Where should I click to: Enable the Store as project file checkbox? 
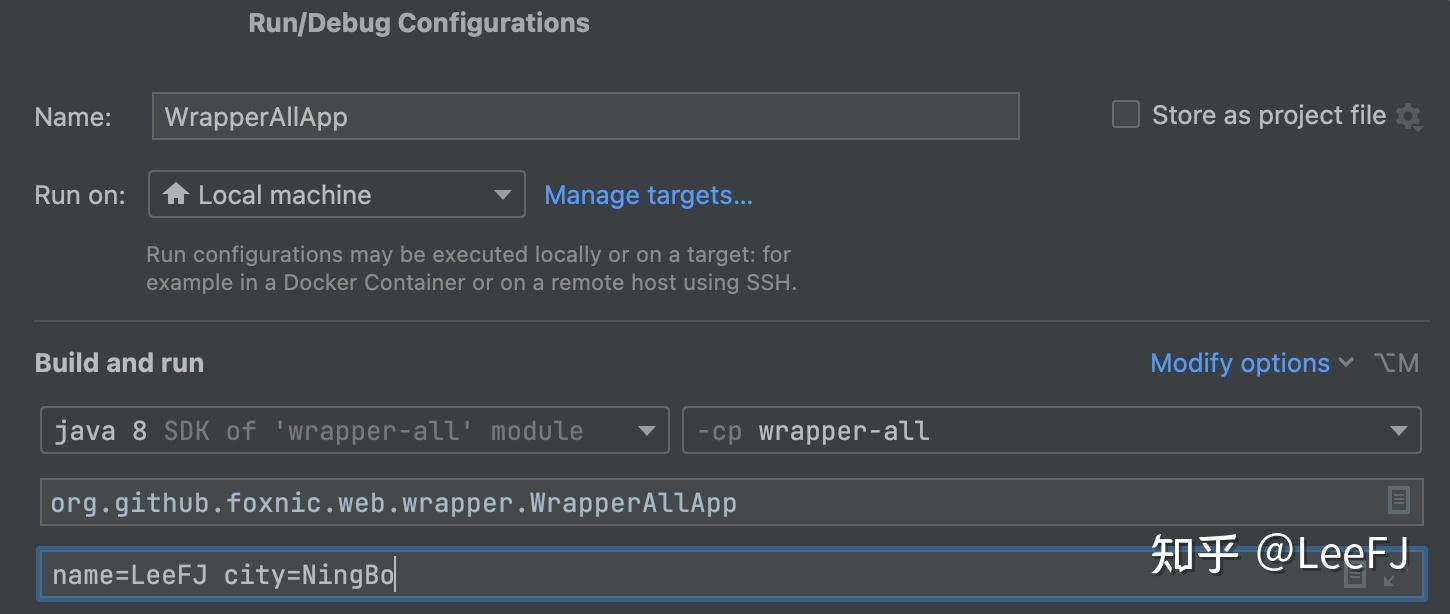pyautogui.click(x=1126, y=115)
